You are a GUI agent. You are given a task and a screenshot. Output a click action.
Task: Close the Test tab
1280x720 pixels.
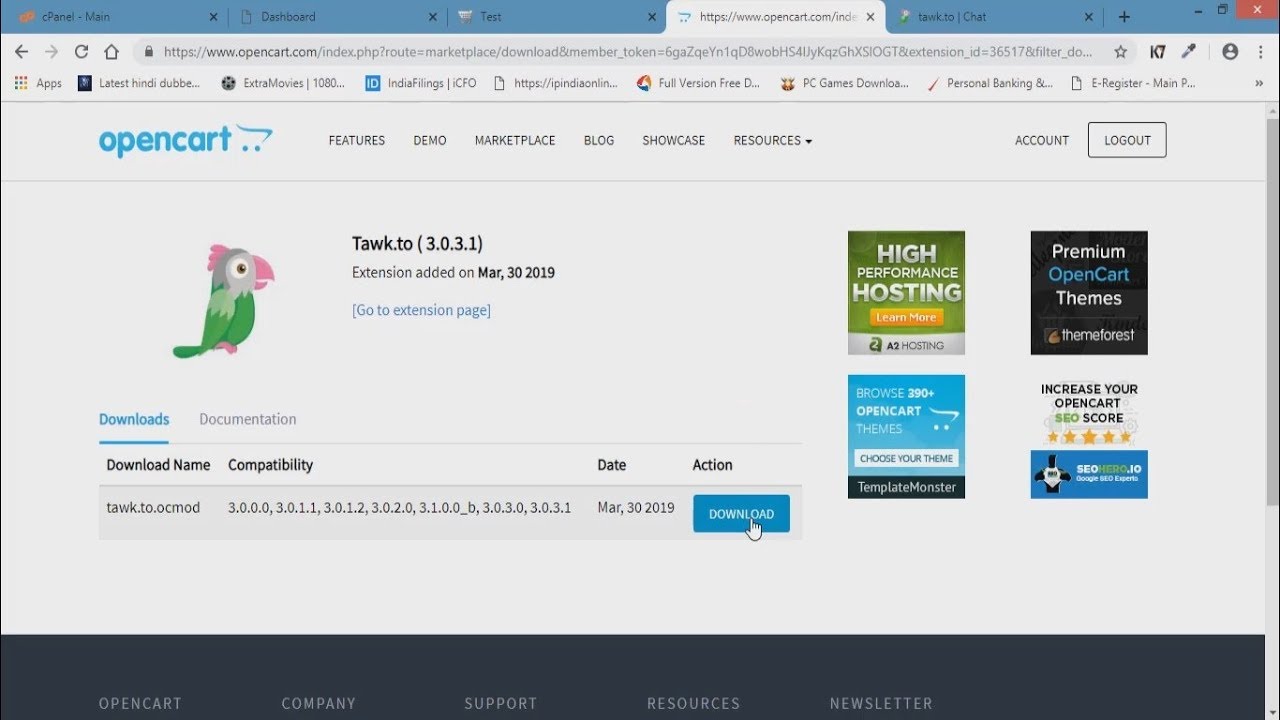651,17
